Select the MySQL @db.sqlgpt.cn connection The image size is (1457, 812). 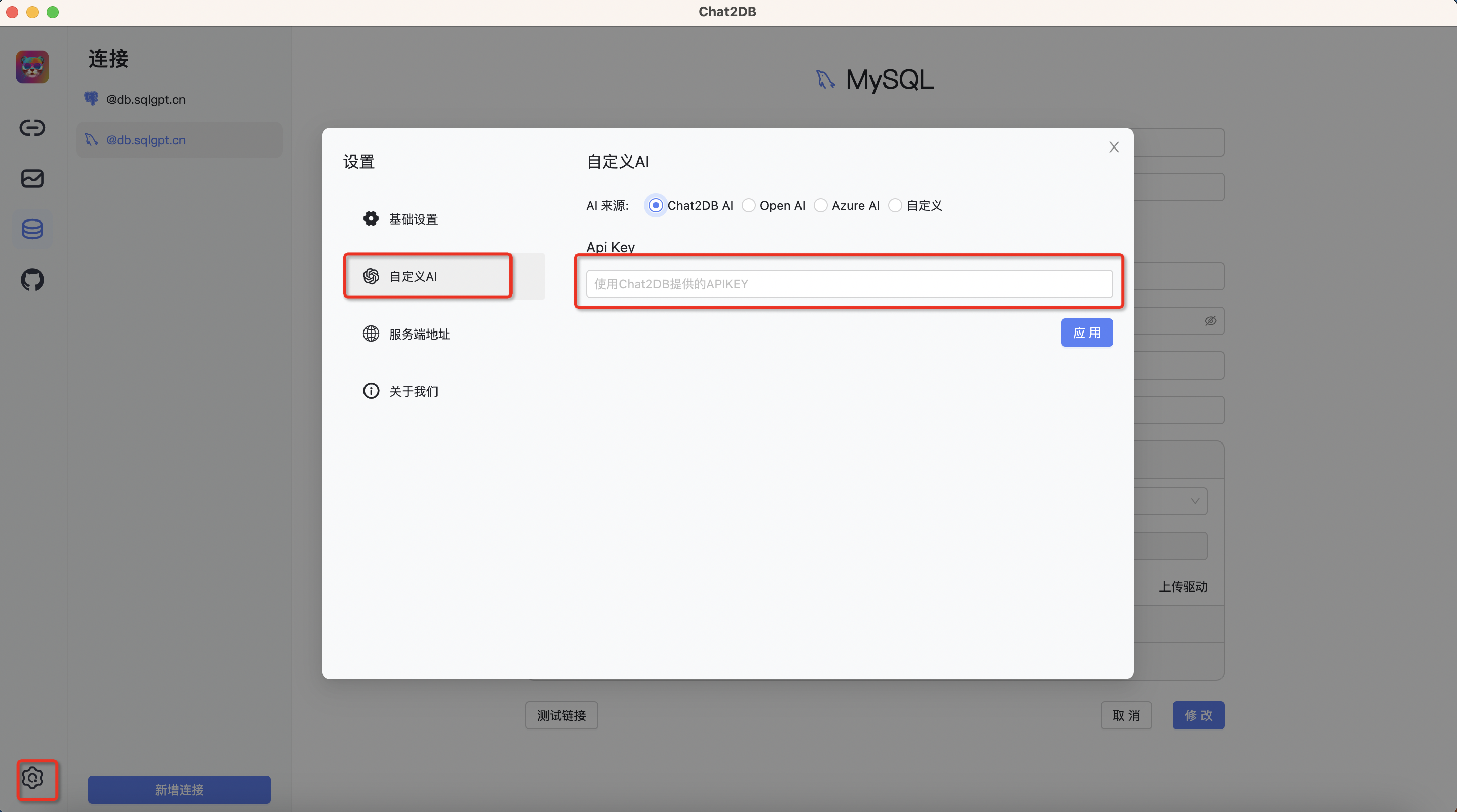coord(179,140)
